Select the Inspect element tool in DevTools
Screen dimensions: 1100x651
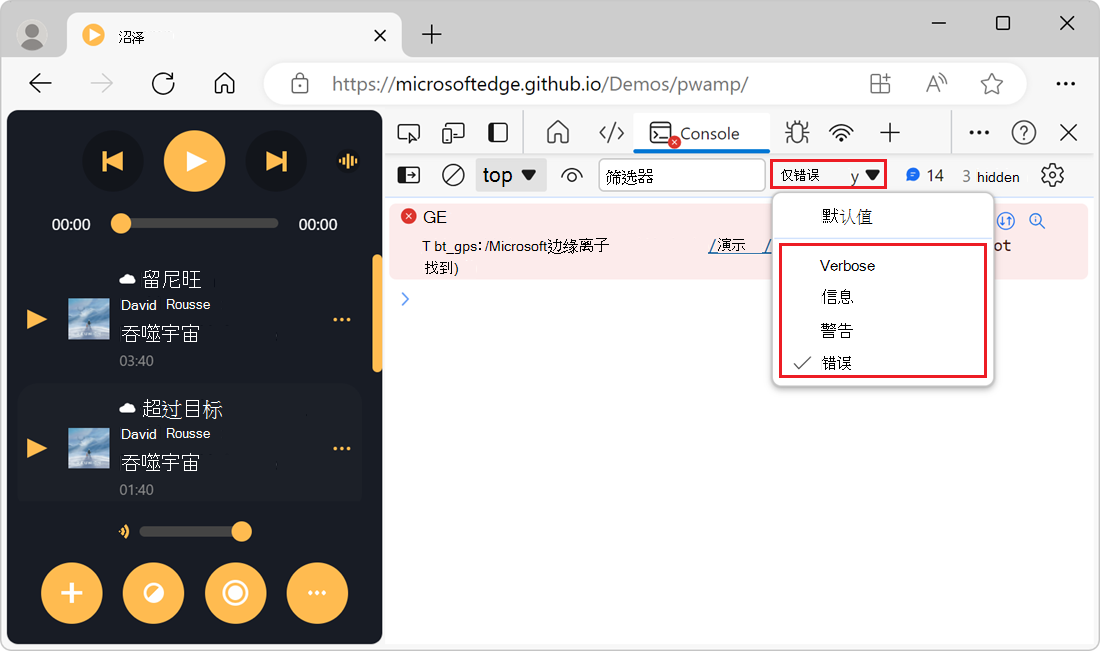tap(408, 132)
